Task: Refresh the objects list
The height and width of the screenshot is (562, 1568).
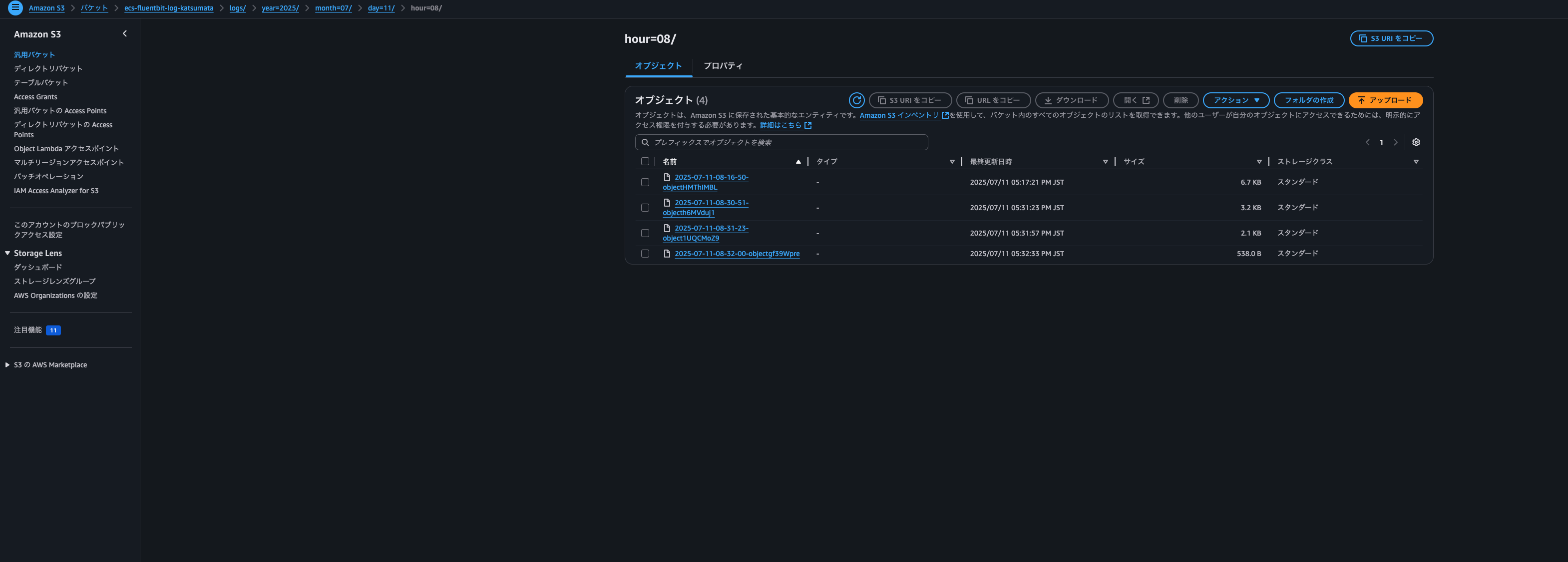Action: click(856, 100)
